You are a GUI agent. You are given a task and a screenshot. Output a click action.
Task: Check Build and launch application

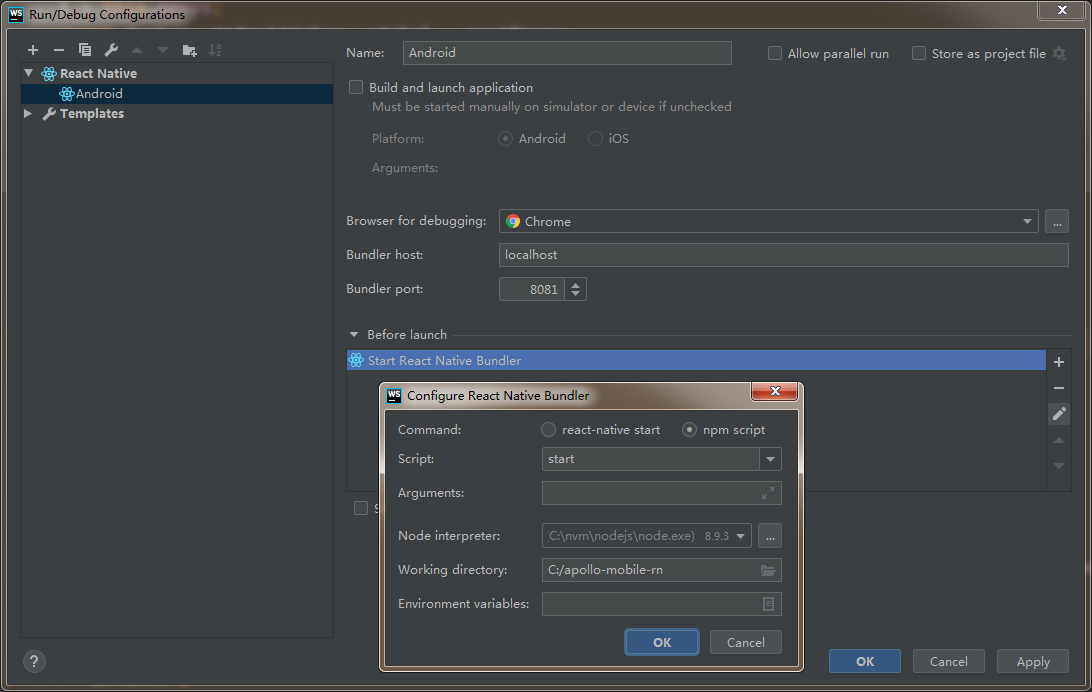(x=356, y=87)
